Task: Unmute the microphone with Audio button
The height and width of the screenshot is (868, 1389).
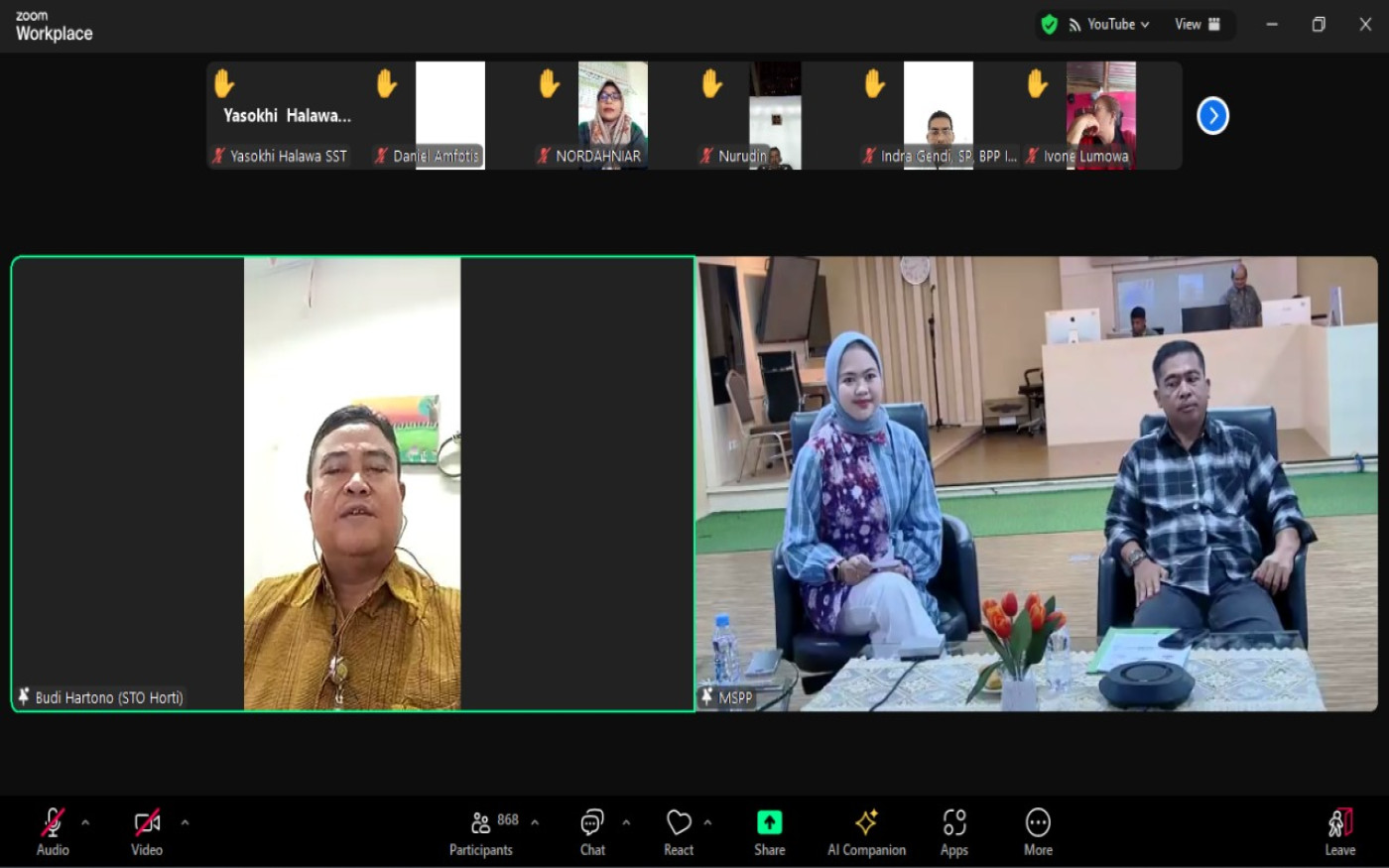Action: (x=53, y=830)
